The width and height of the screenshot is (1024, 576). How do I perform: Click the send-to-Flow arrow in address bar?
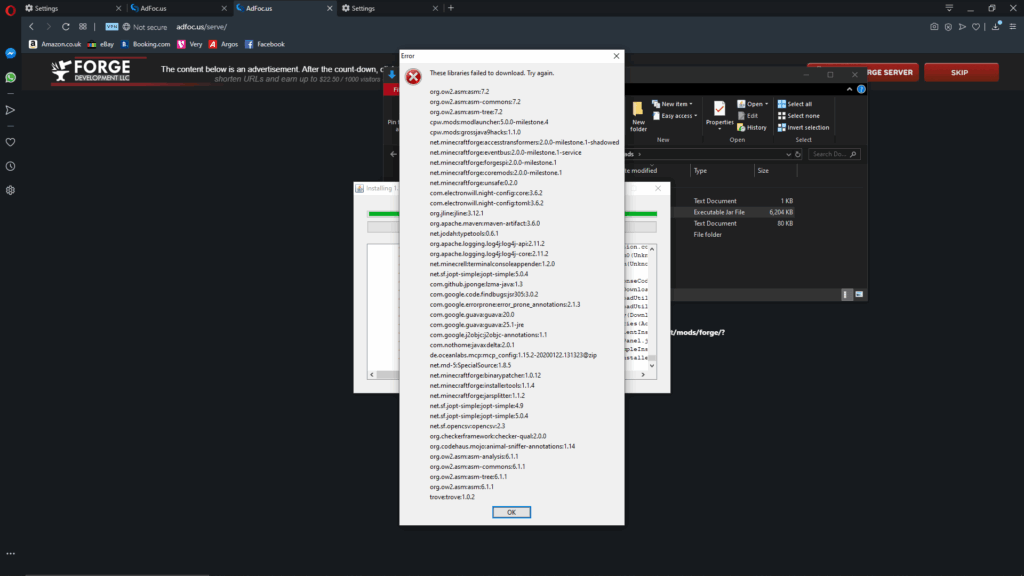coord(962,27)
